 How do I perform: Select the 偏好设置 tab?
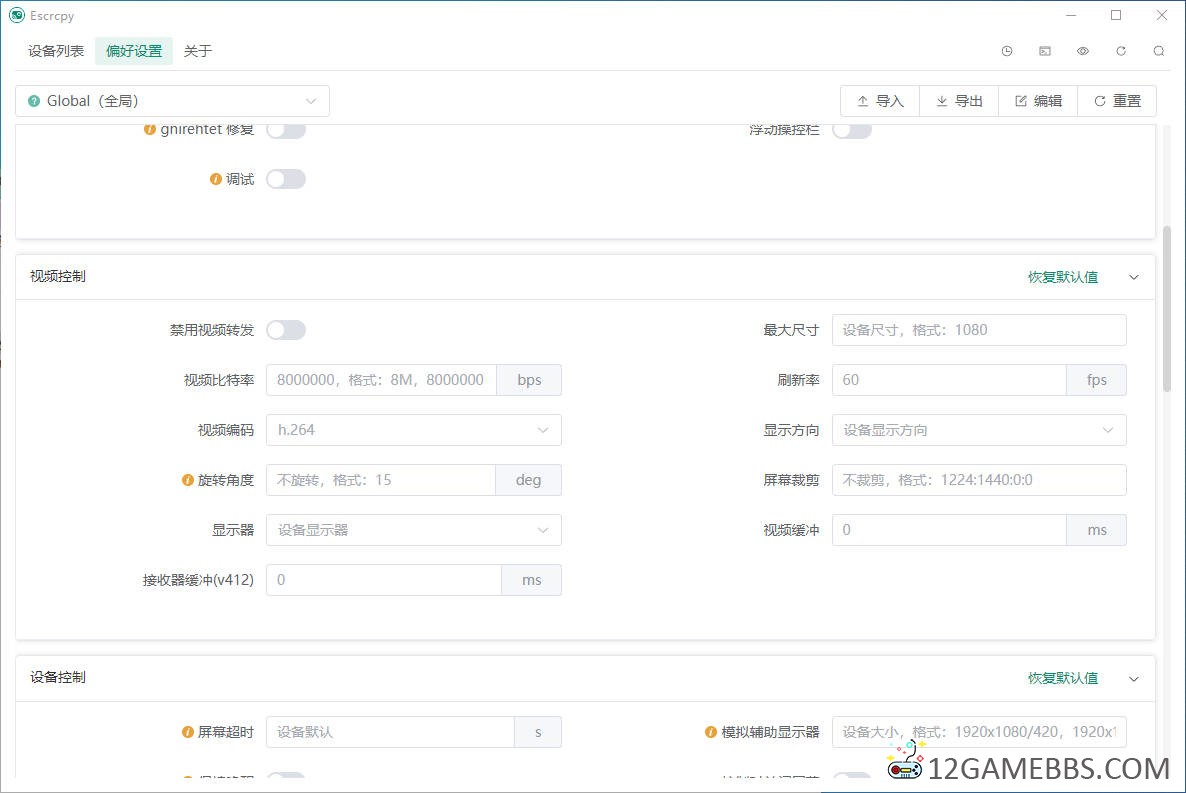coord(134,51)
